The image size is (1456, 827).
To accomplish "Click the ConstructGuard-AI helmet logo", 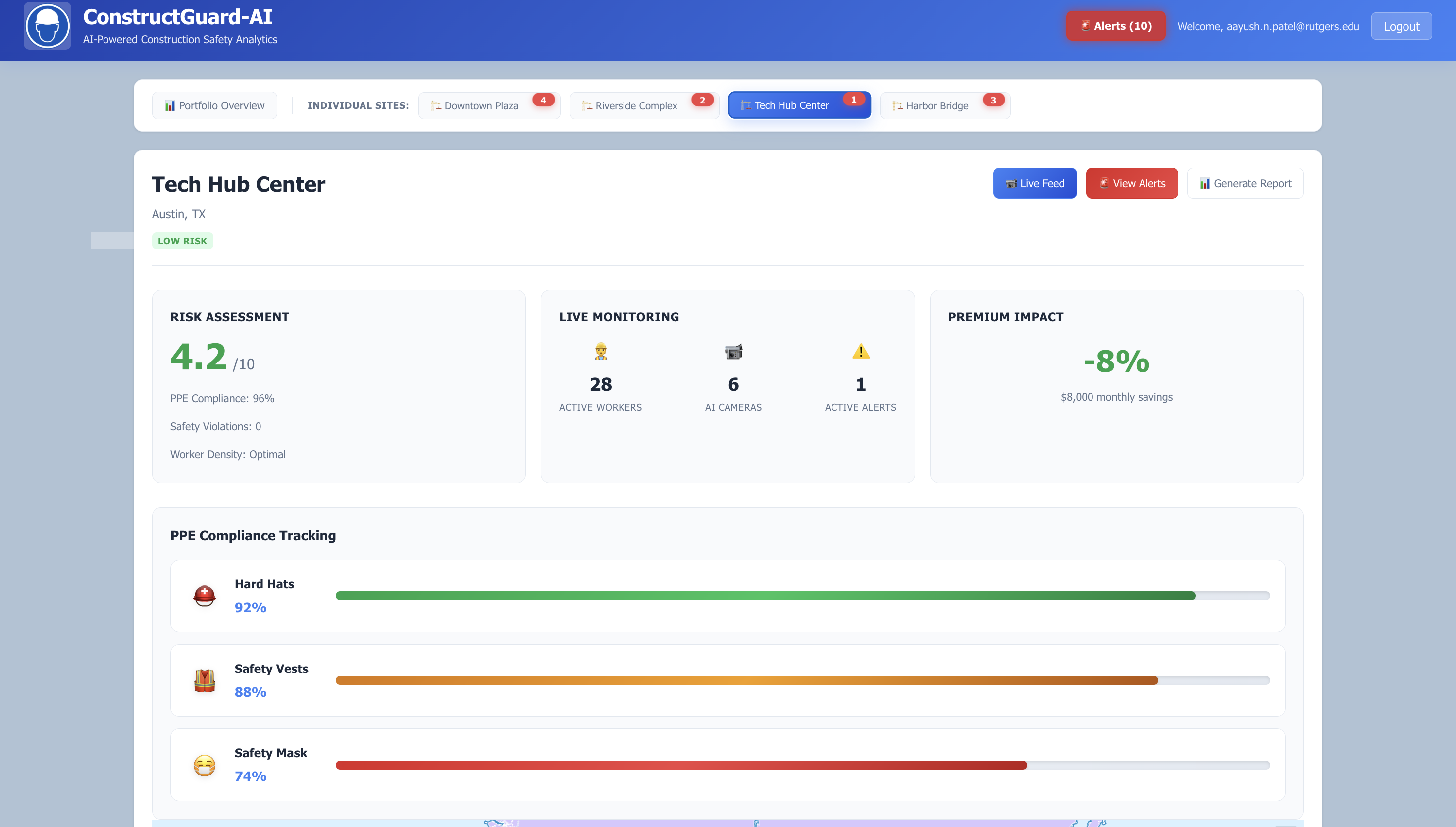I will [47, 26].
